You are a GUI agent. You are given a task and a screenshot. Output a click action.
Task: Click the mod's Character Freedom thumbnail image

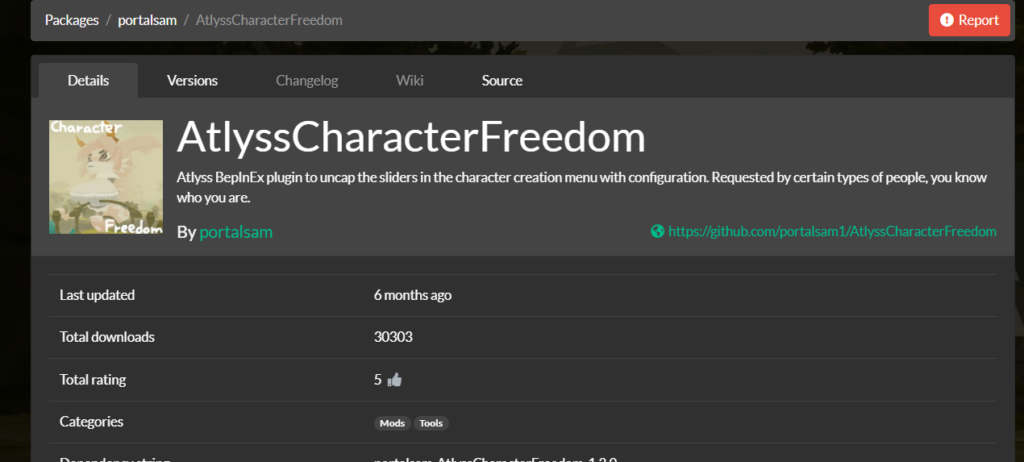(x=106, y=176)
